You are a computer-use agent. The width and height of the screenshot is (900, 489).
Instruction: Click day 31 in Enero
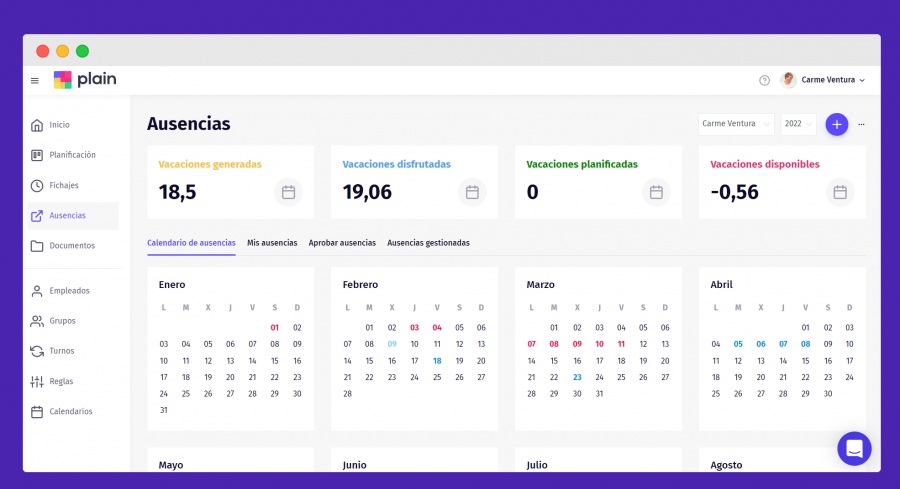click(164, 410)
